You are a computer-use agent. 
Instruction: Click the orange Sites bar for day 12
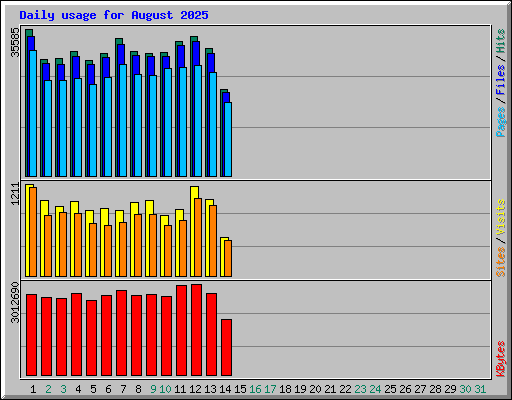198,237
